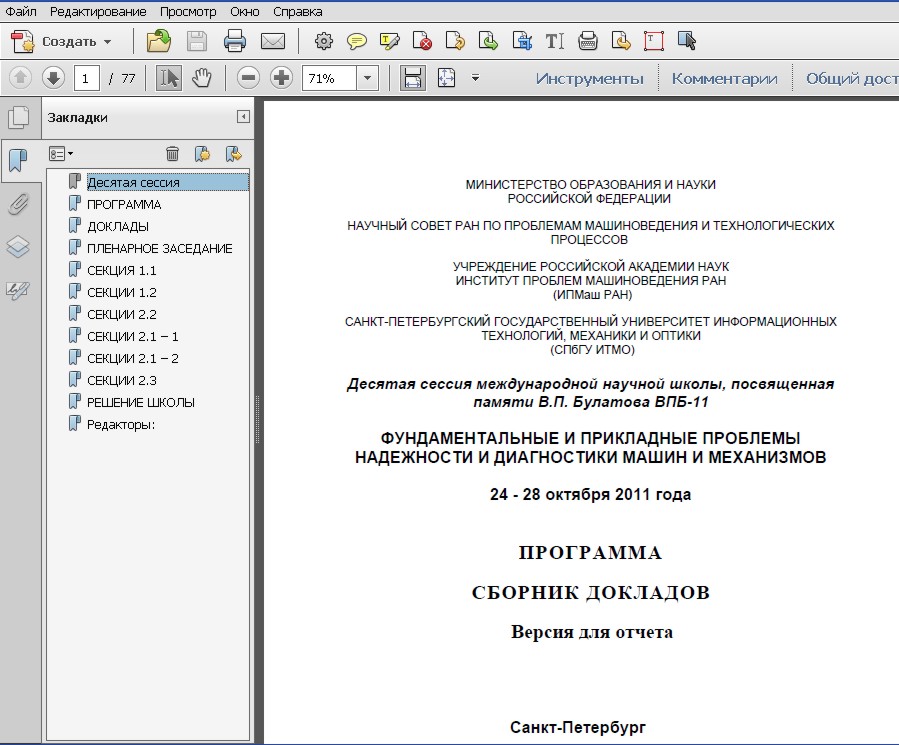This screenshot has height=745, width=899.
Task: Click the open file folder icon
Action: click(x=159, y=41)
